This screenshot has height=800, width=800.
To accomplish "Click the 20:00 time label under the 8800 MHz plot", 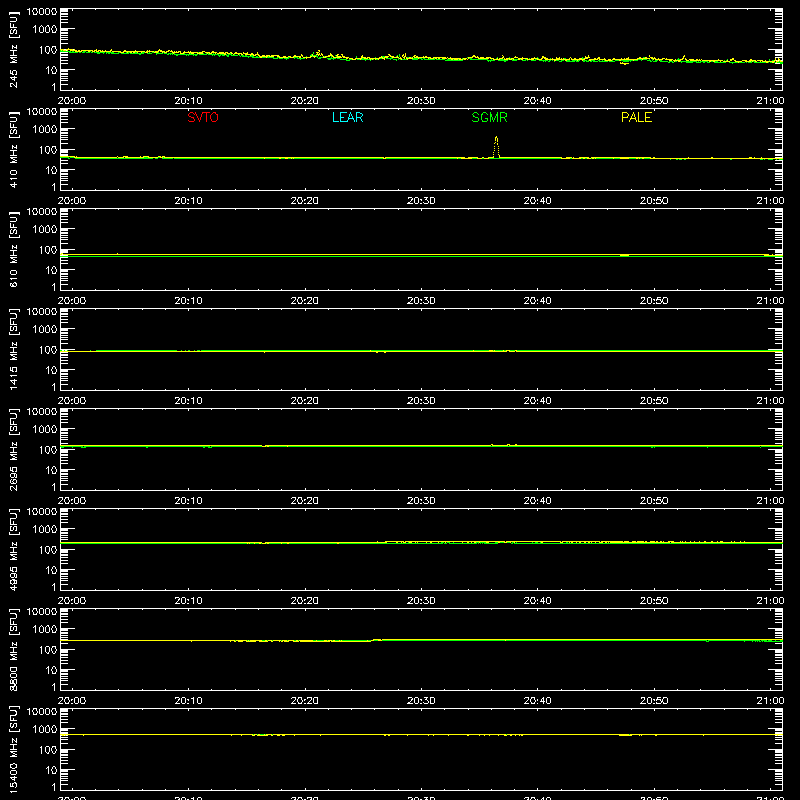I will 72,701.
